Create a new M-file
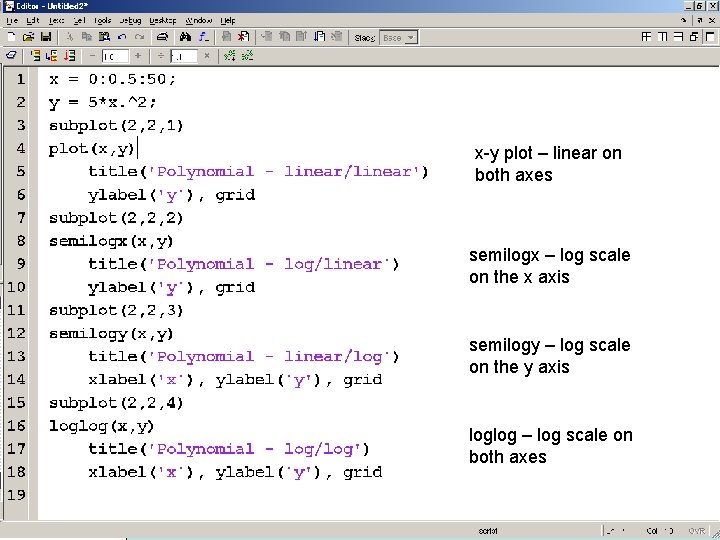This screenshot has width=720, height=540. tap(12, 37)
